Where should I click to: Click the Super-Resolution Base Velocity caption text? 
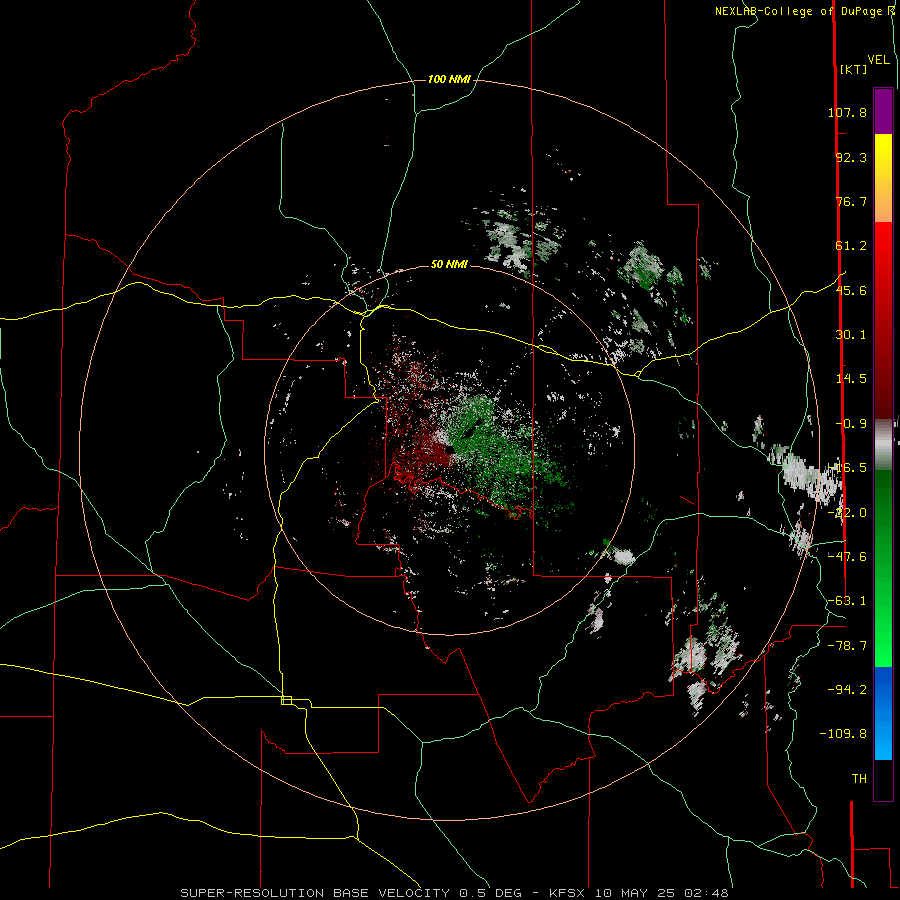tap(454, 893)
